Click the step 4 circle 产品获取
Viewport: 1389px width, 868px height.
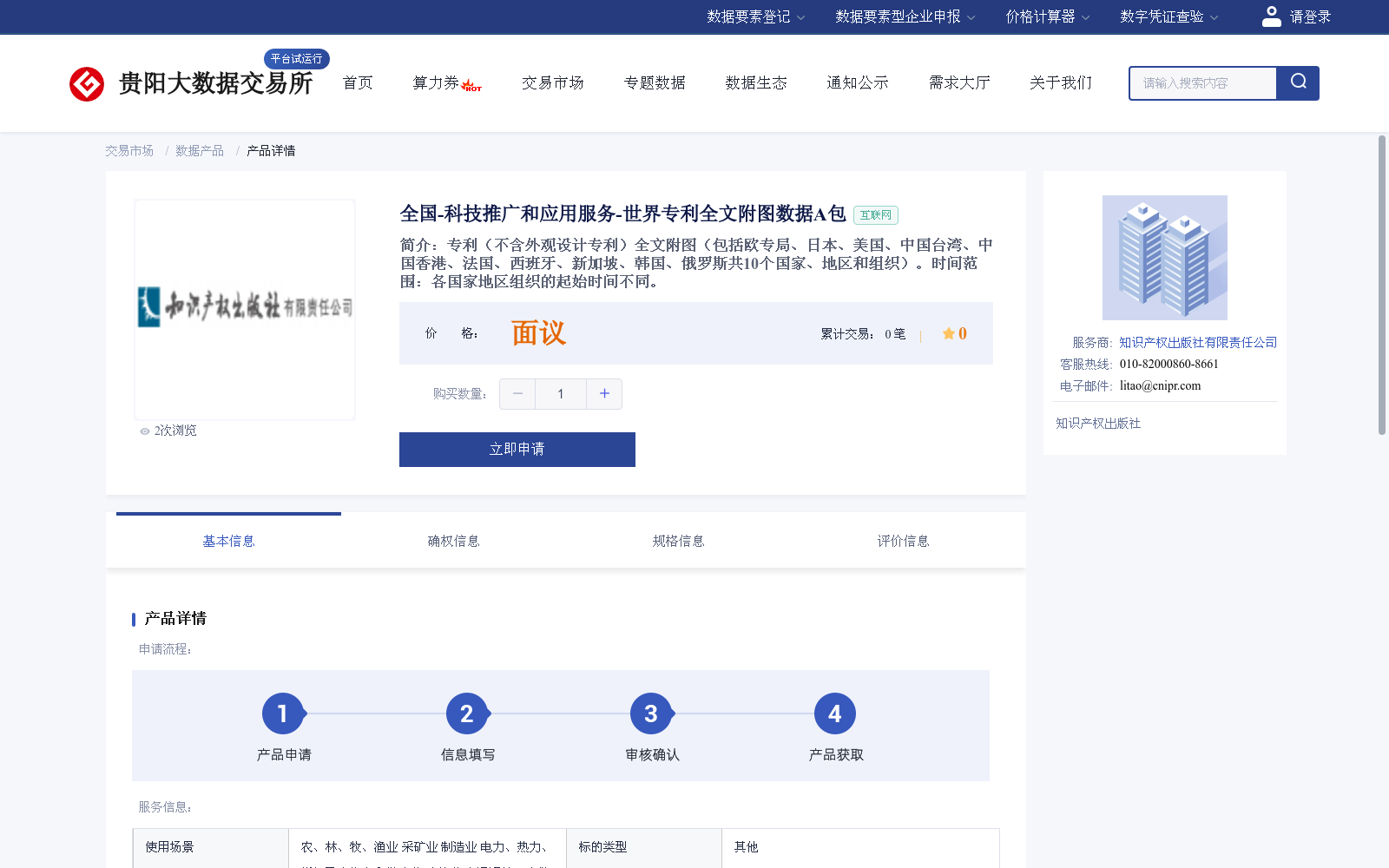(x=835, y=713)
